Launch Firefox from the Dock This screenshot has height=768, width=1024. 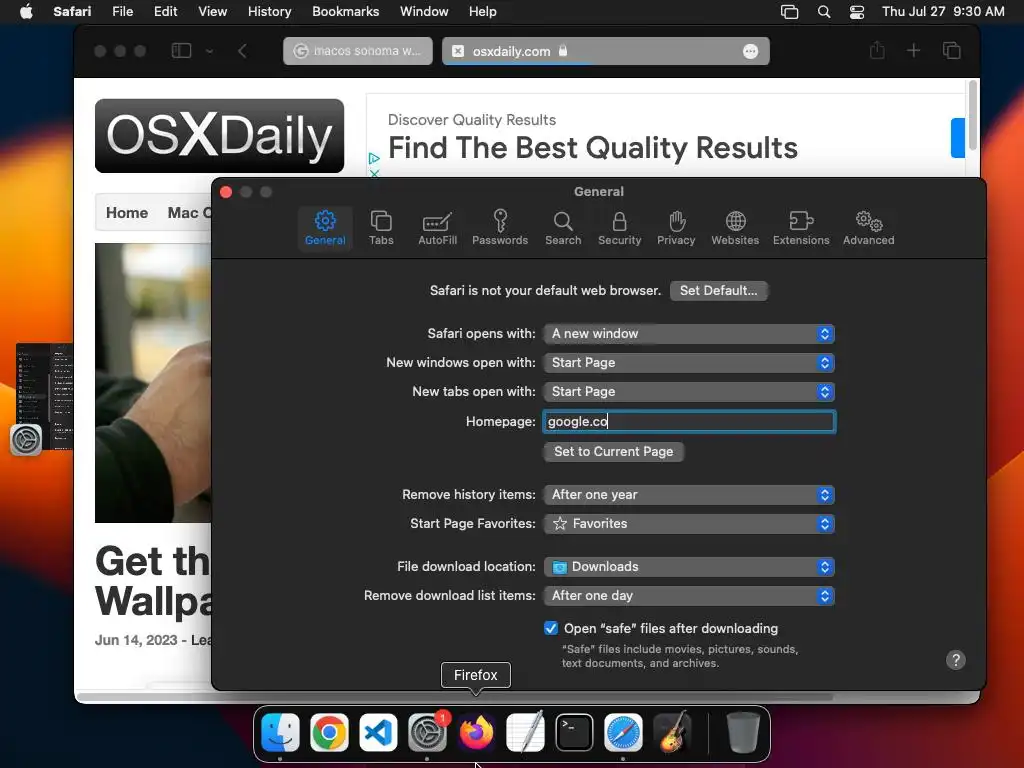476,732
